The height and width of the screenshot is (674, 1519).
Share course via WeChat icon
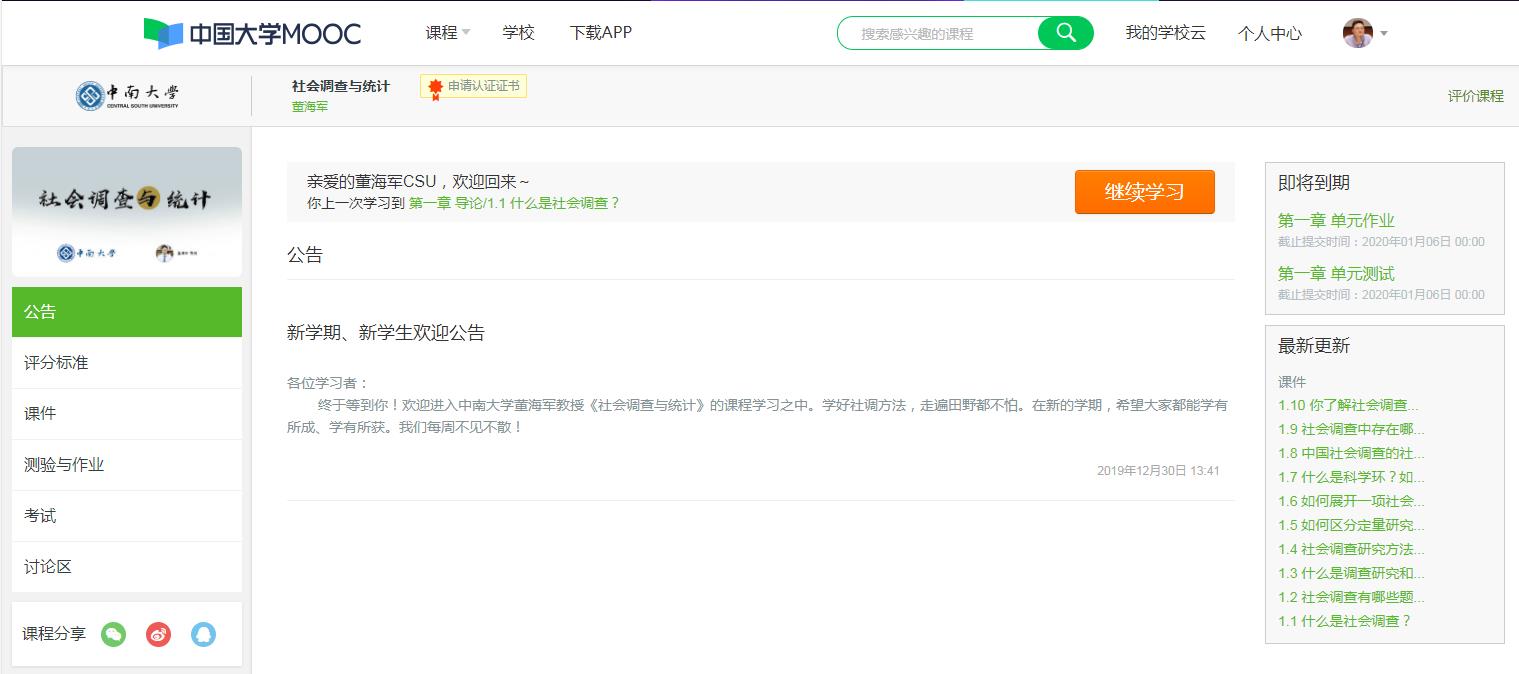tap(114, 634)
